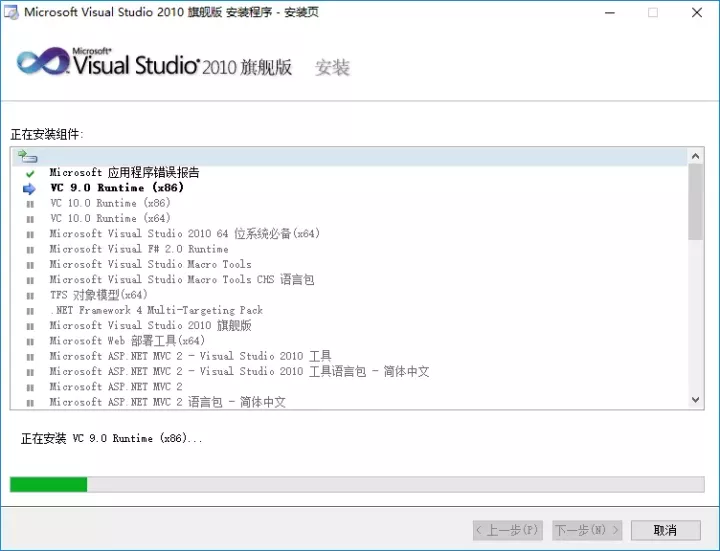Click the 下一步(N) next button
This screenshot has width=720, height=551.
587,530
